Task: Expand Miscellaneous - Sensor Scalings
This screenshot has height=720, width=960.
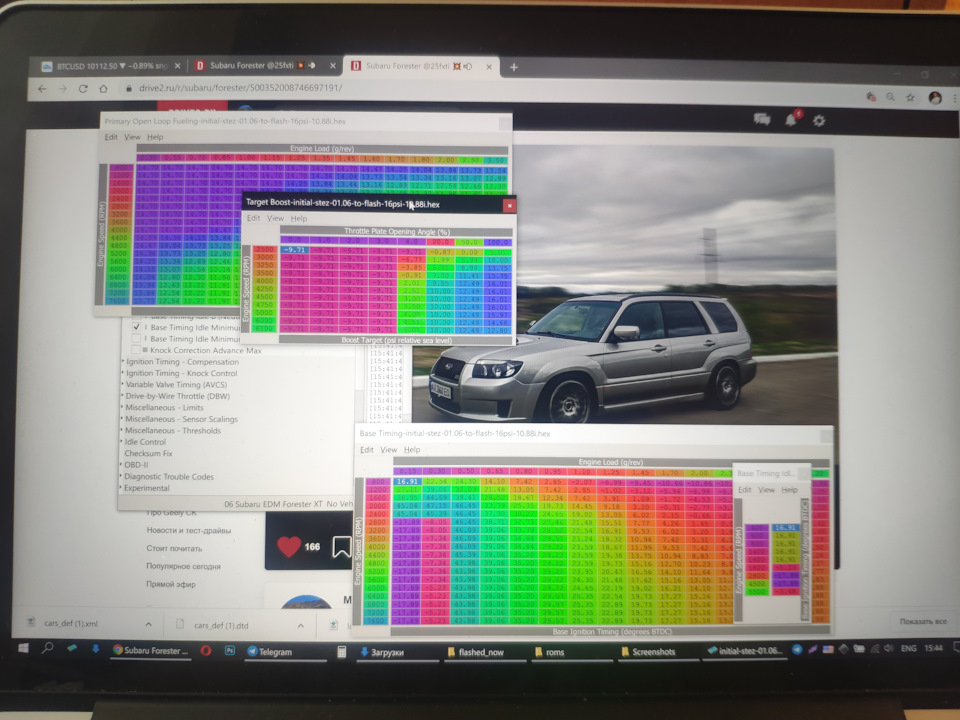Action: point(181,419)
